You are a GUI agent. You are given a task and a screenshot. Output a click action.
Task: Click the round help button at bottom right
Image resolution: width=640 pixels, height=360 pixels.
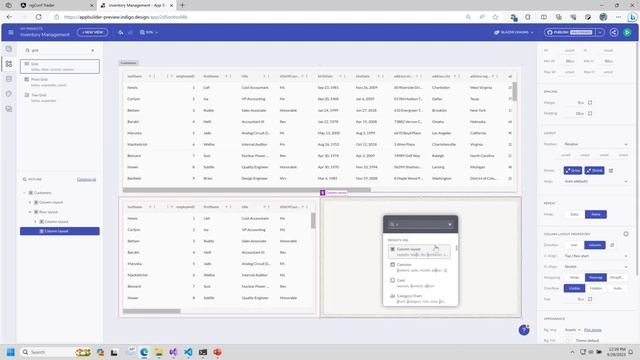click(x=524, y=330)
